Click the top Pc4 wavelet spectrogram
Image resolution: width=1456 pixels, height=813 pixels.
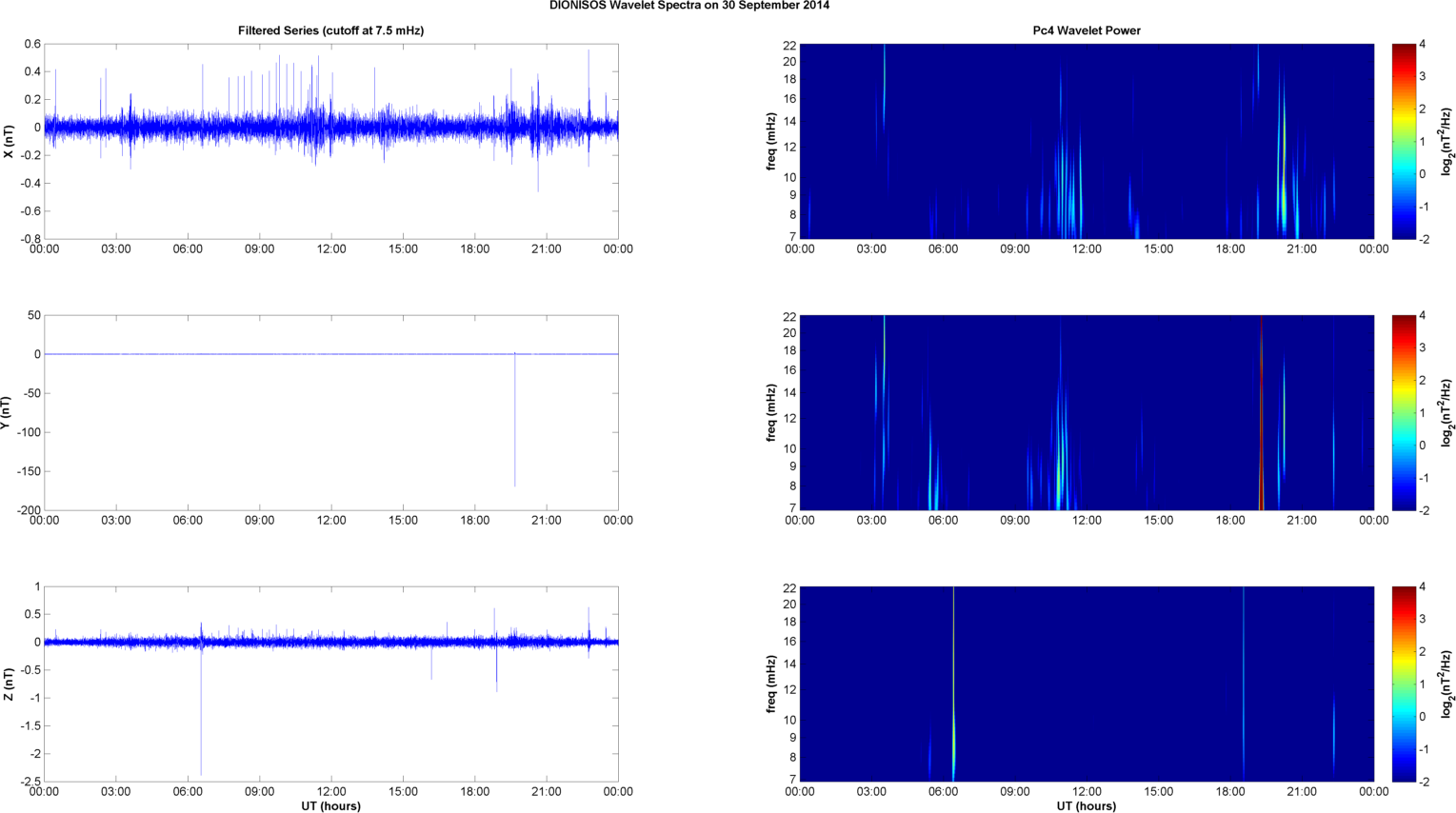1087,141
